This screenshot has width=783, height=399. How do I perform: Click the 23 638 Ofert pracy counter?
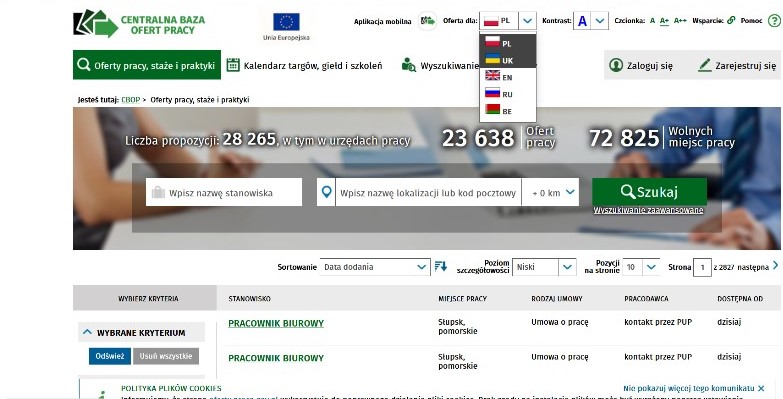click(x=498, y=138)
